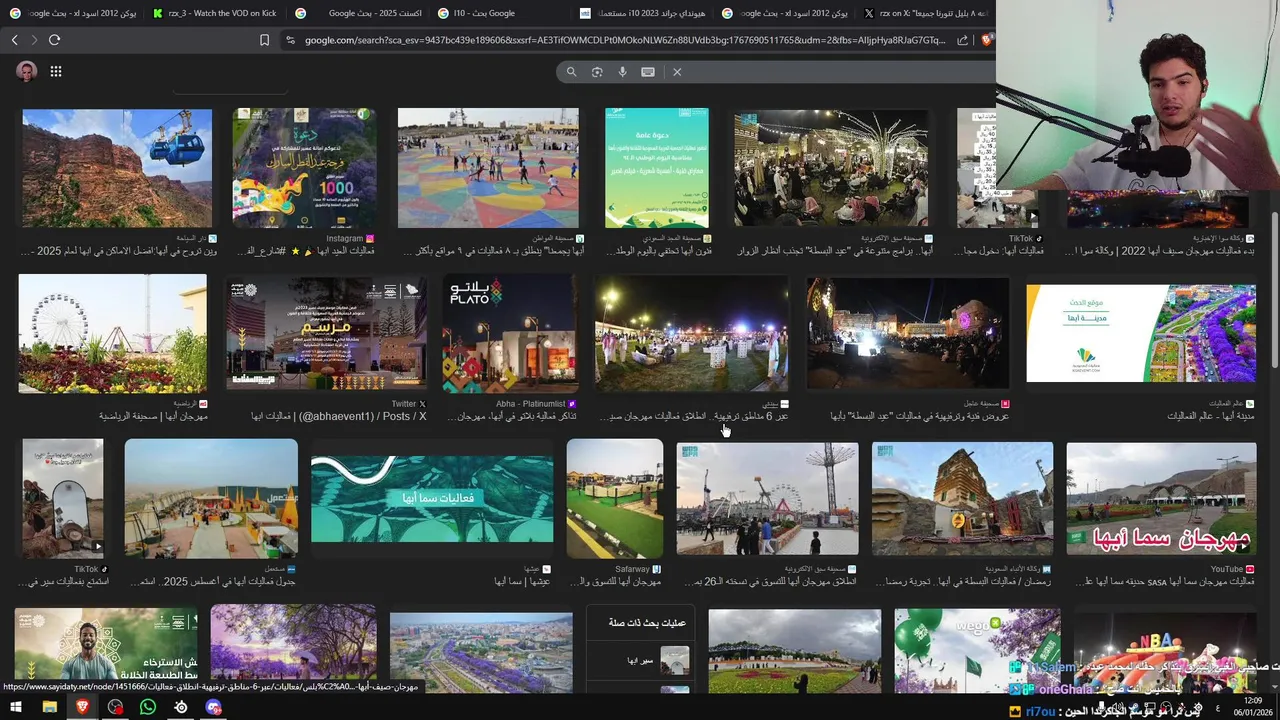The image size is (1280, 720).
Task: Open the blue cable car image result
Action: coord(117,168)
